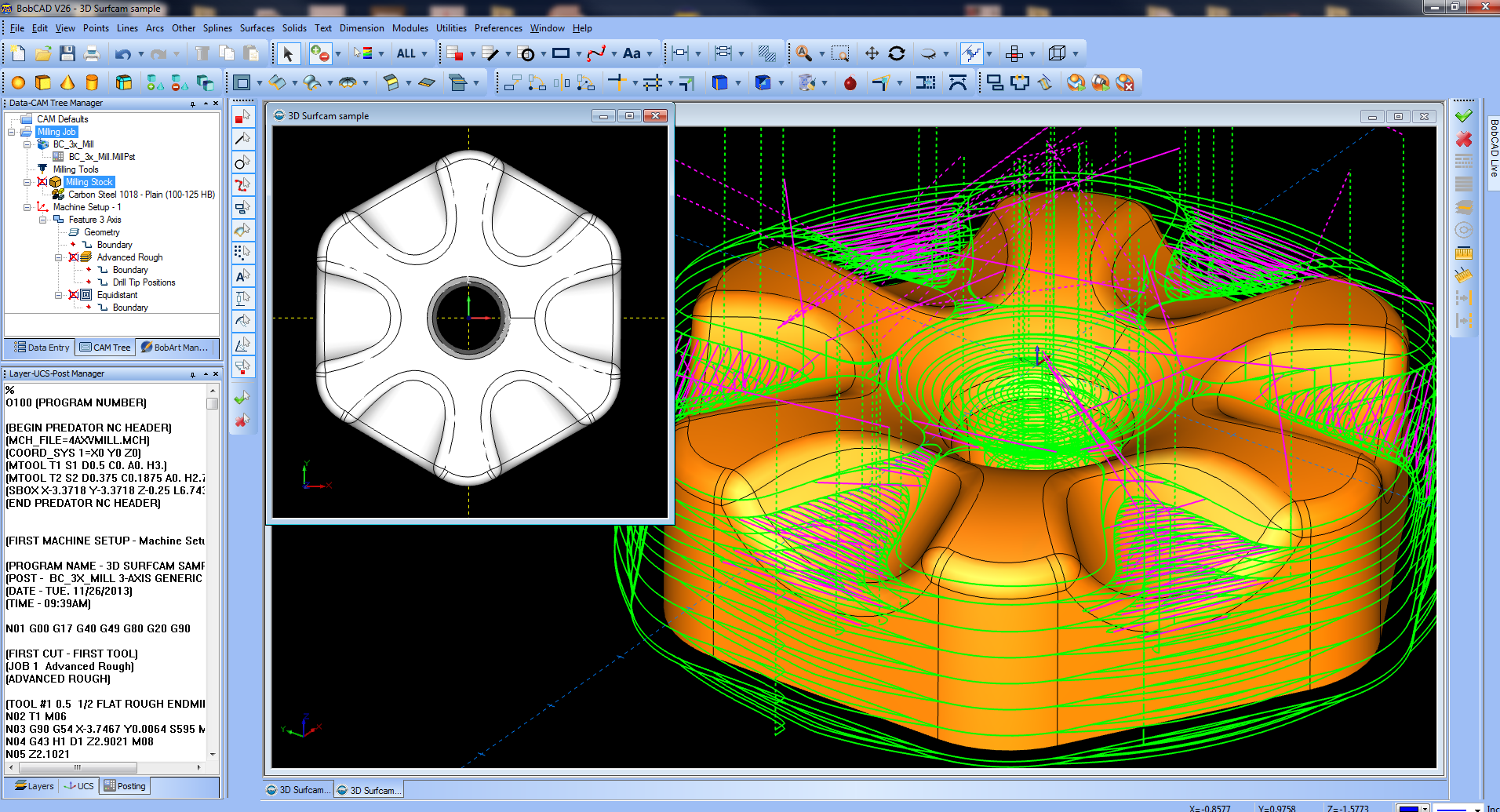Click the red X cancel icon
Image resolution: width=1500 pixels, height=812 pixels.
click(1463, 140)
